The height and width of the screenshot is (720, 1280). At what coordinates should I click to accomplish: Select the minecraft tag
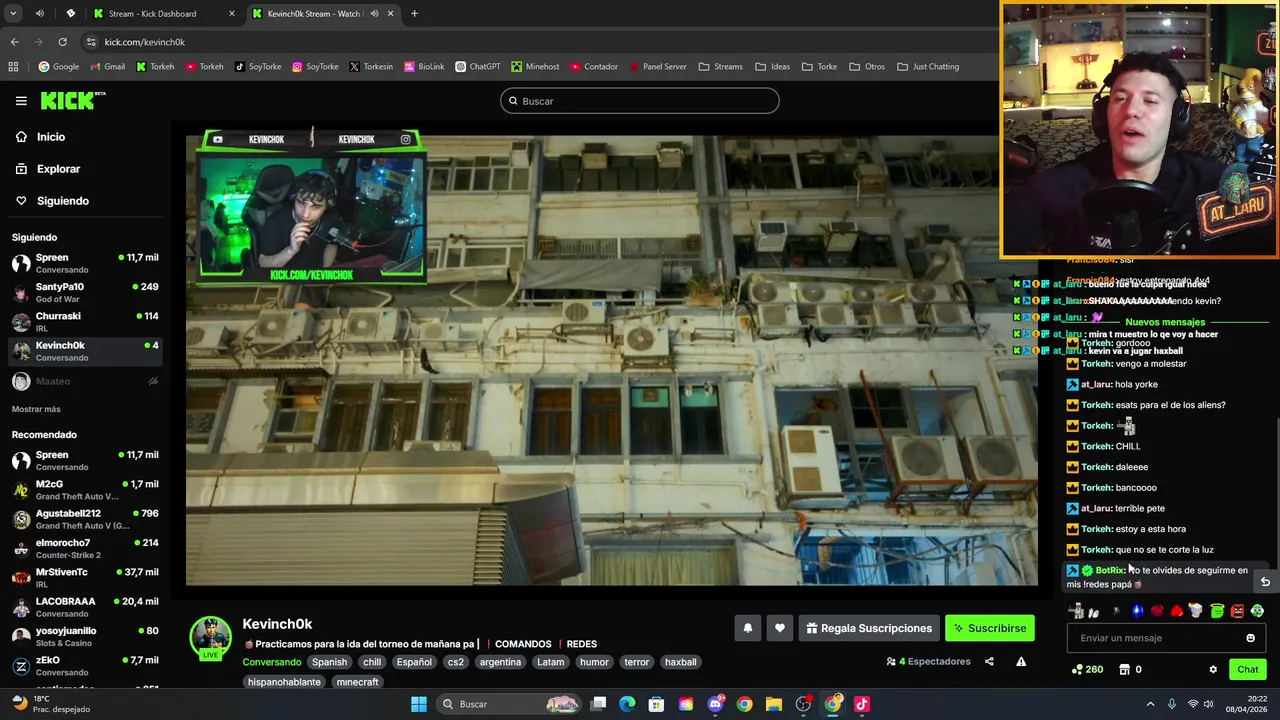pos(357,682)
